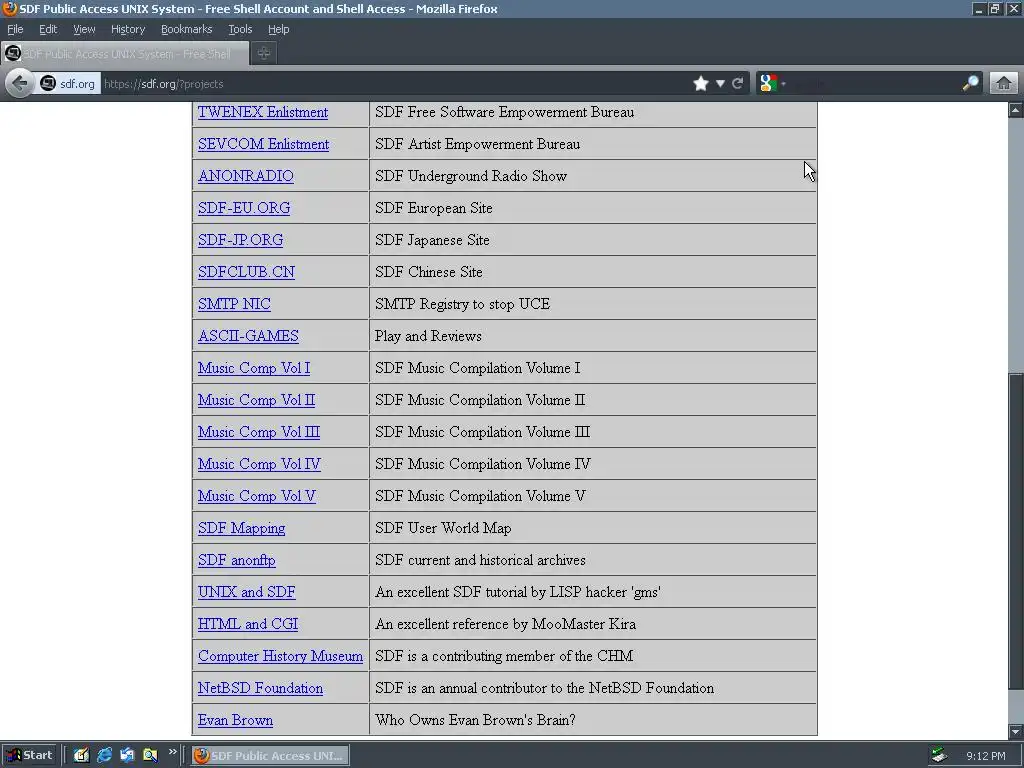The image size is (1024, 768).
Task: Reload the page with the refresh icon
Action: 738,84
